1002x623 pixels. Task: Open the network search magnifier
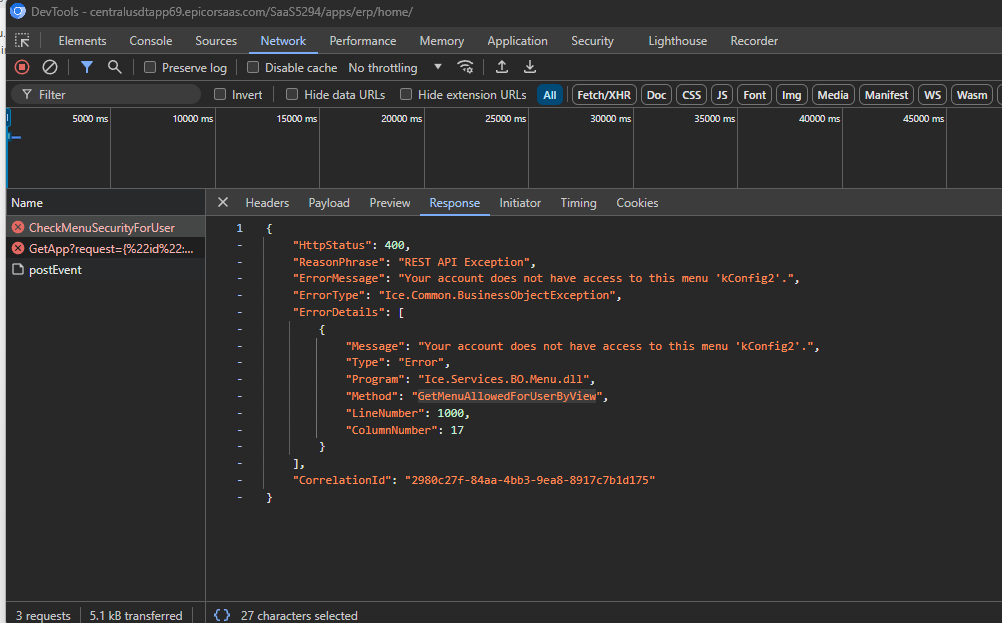(115, 67)
